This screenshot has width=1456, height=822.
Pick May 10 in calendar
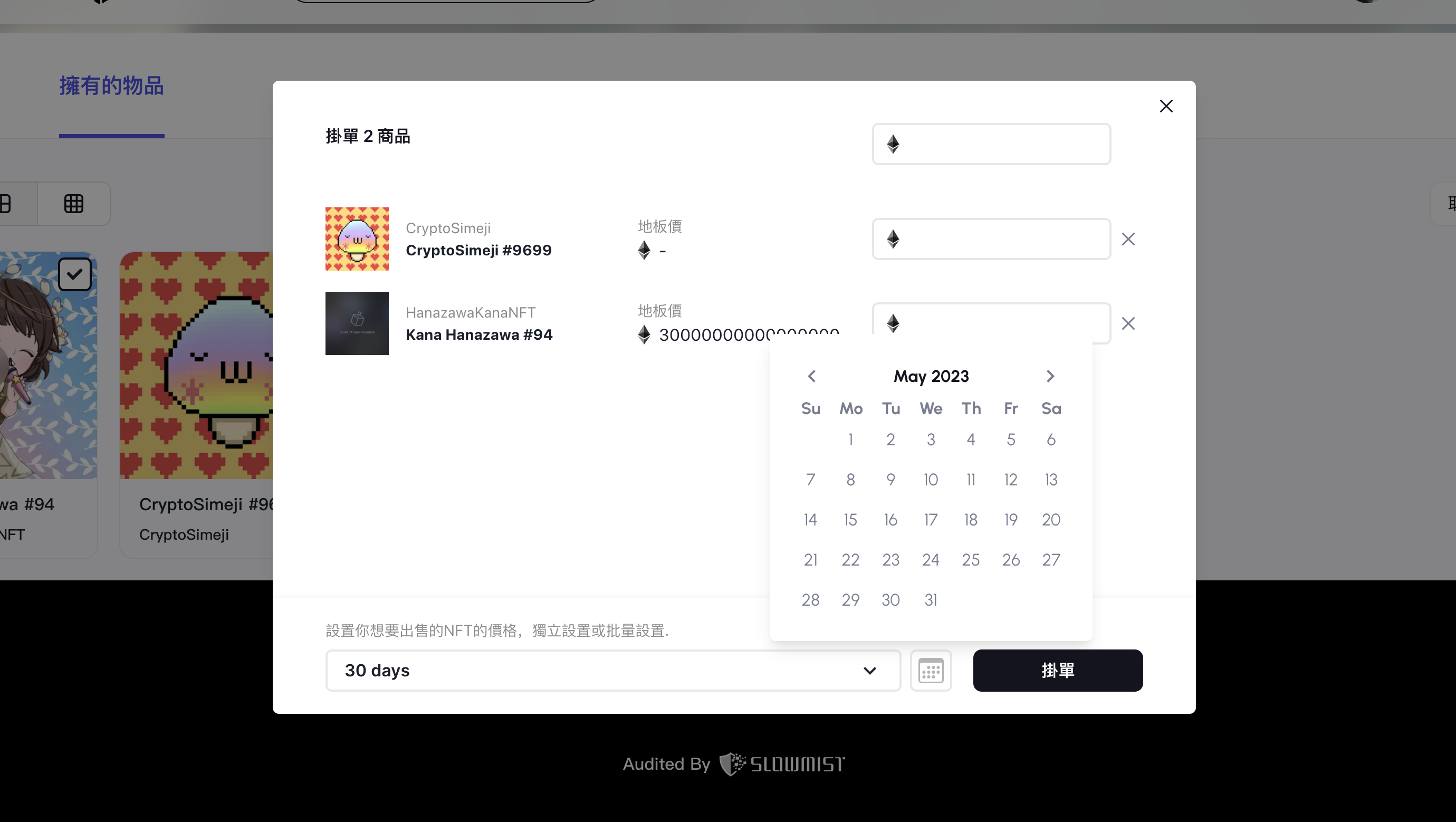coord(931,480)
